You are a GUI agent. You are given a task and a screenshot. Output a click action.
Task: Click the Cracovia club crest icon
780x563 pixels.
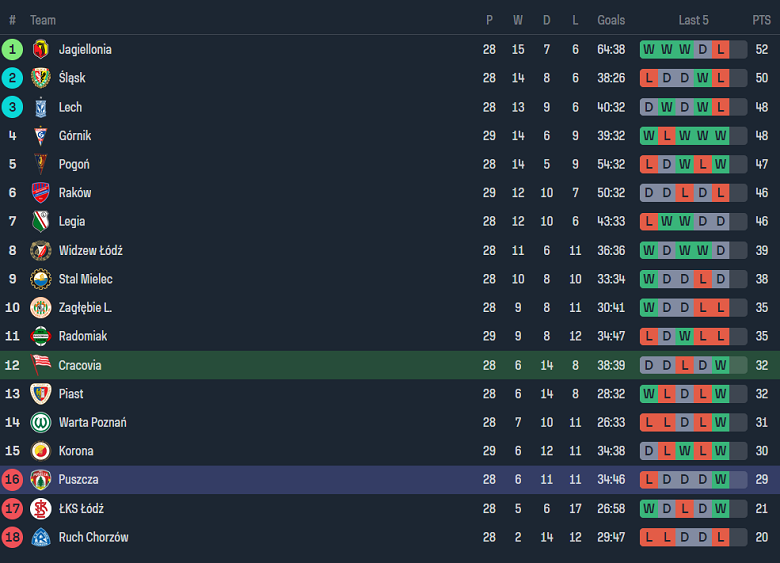tap(40, 365)
